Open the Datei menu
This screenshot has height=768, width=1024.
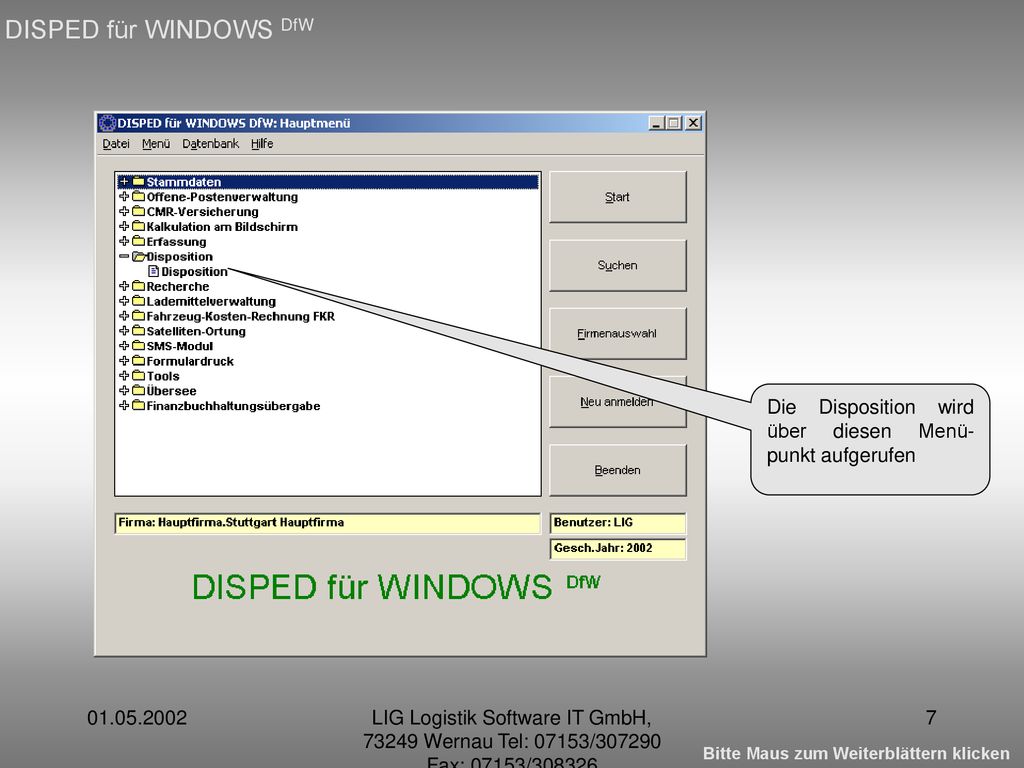116,144
